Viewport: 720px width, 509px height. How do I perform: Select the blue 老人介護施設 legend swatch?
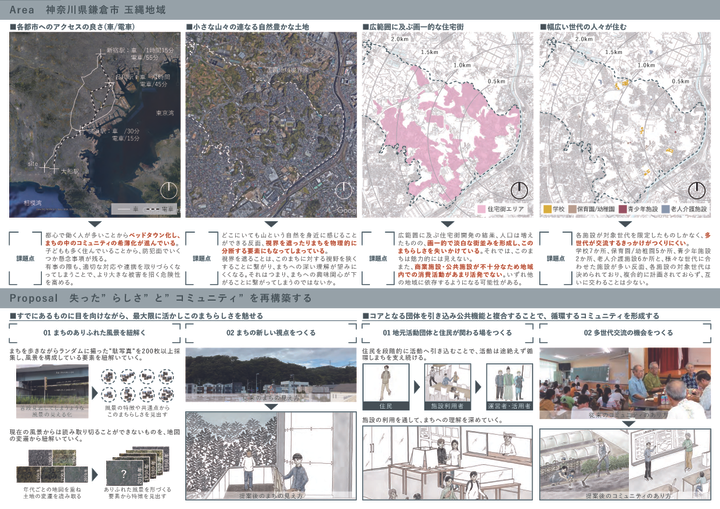pos(665,209)
